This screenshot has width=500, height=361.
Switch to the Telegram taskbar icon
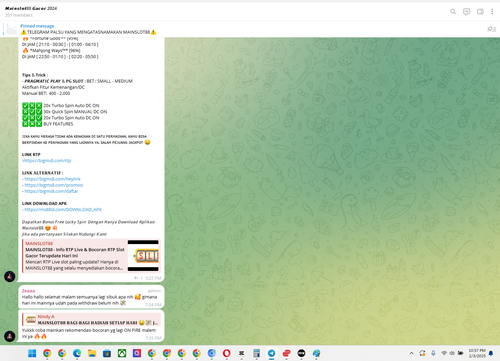pyautogui.click(x=271, y=353)
